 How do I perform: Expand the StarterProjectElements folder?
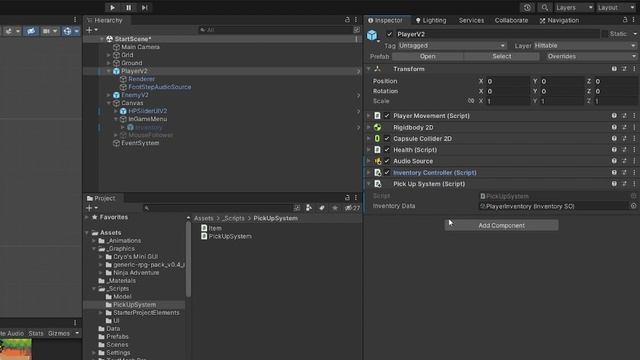click(x=101, y=313)
